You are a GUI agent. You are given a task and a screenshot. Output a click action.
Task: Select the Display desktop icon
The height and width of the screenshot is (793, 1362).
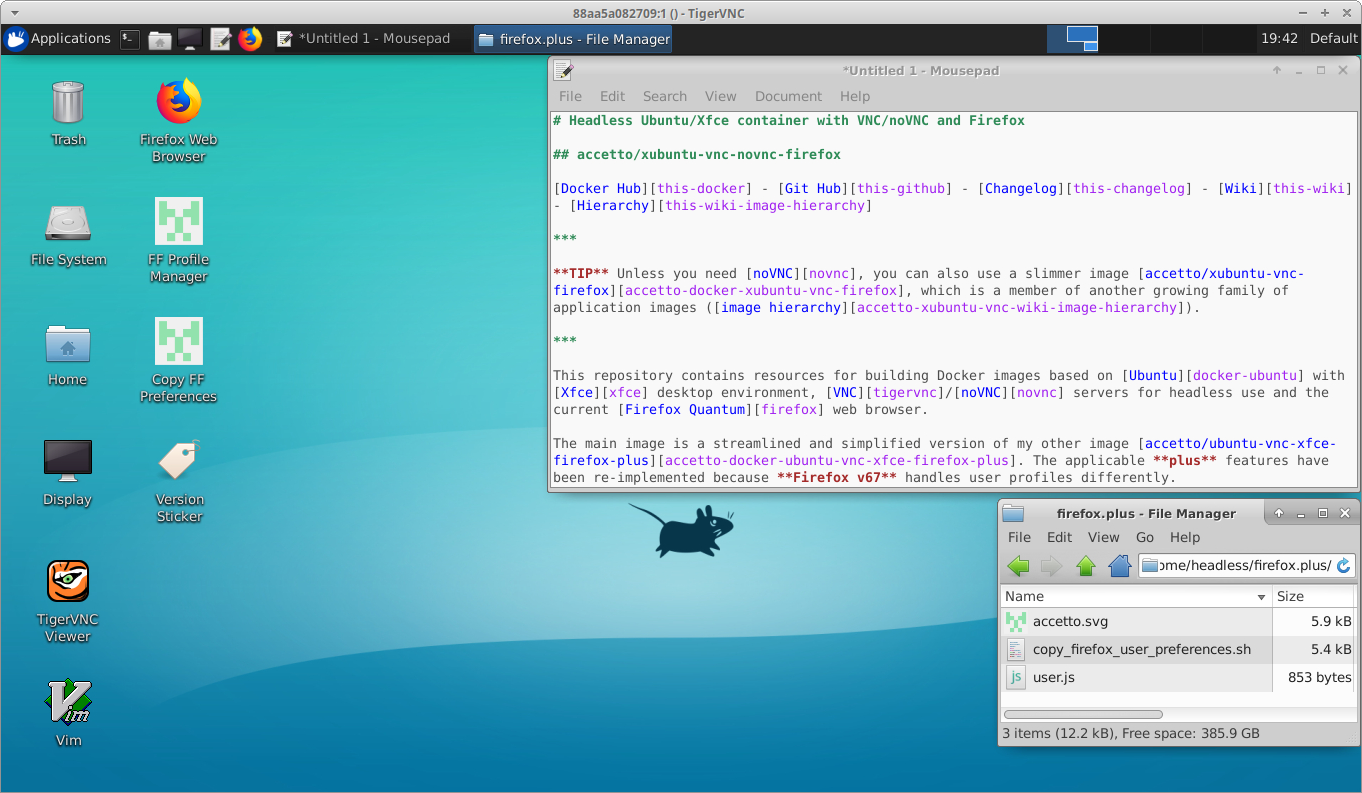pos(68,472)
